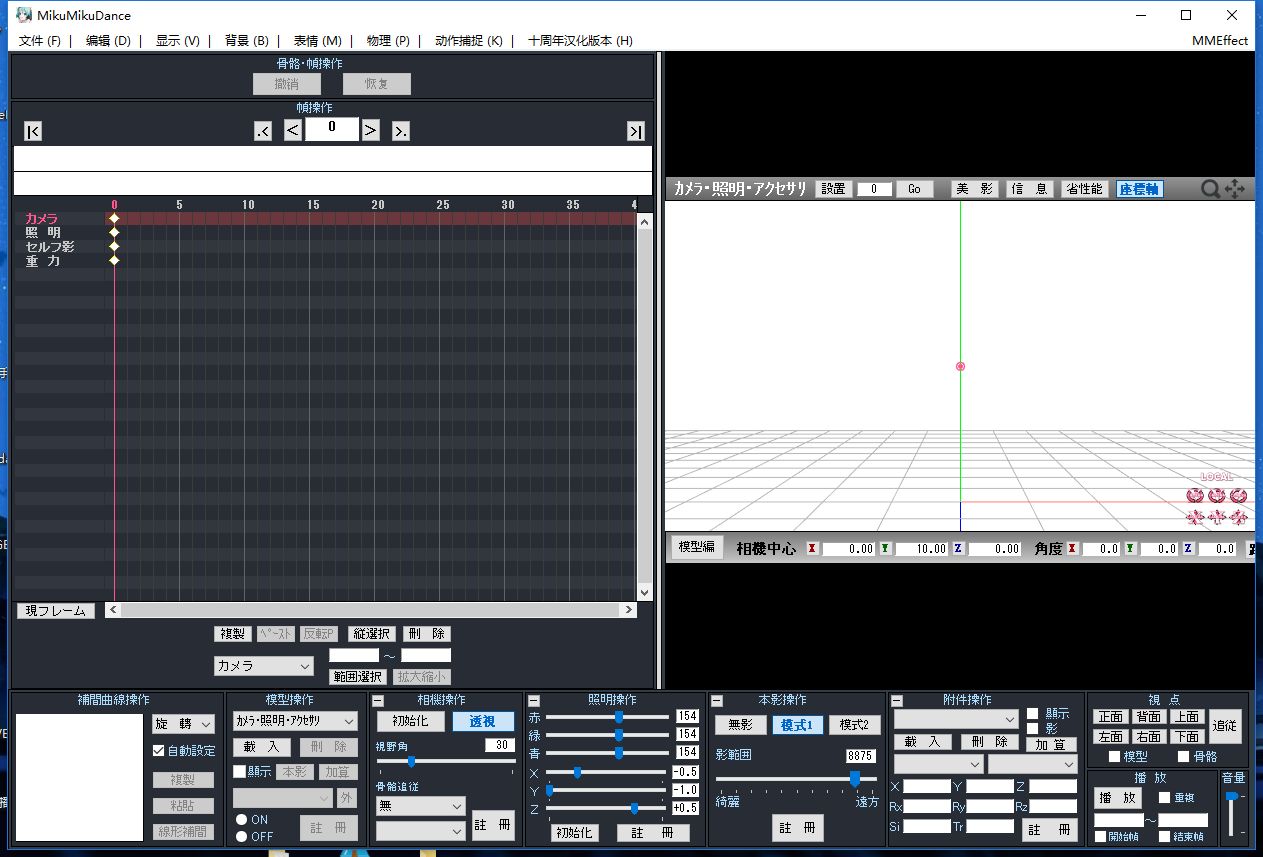The image size is (1263, 857).
Task: Uncheck the 自動設定 checkbox
Action: pos(158,750)
